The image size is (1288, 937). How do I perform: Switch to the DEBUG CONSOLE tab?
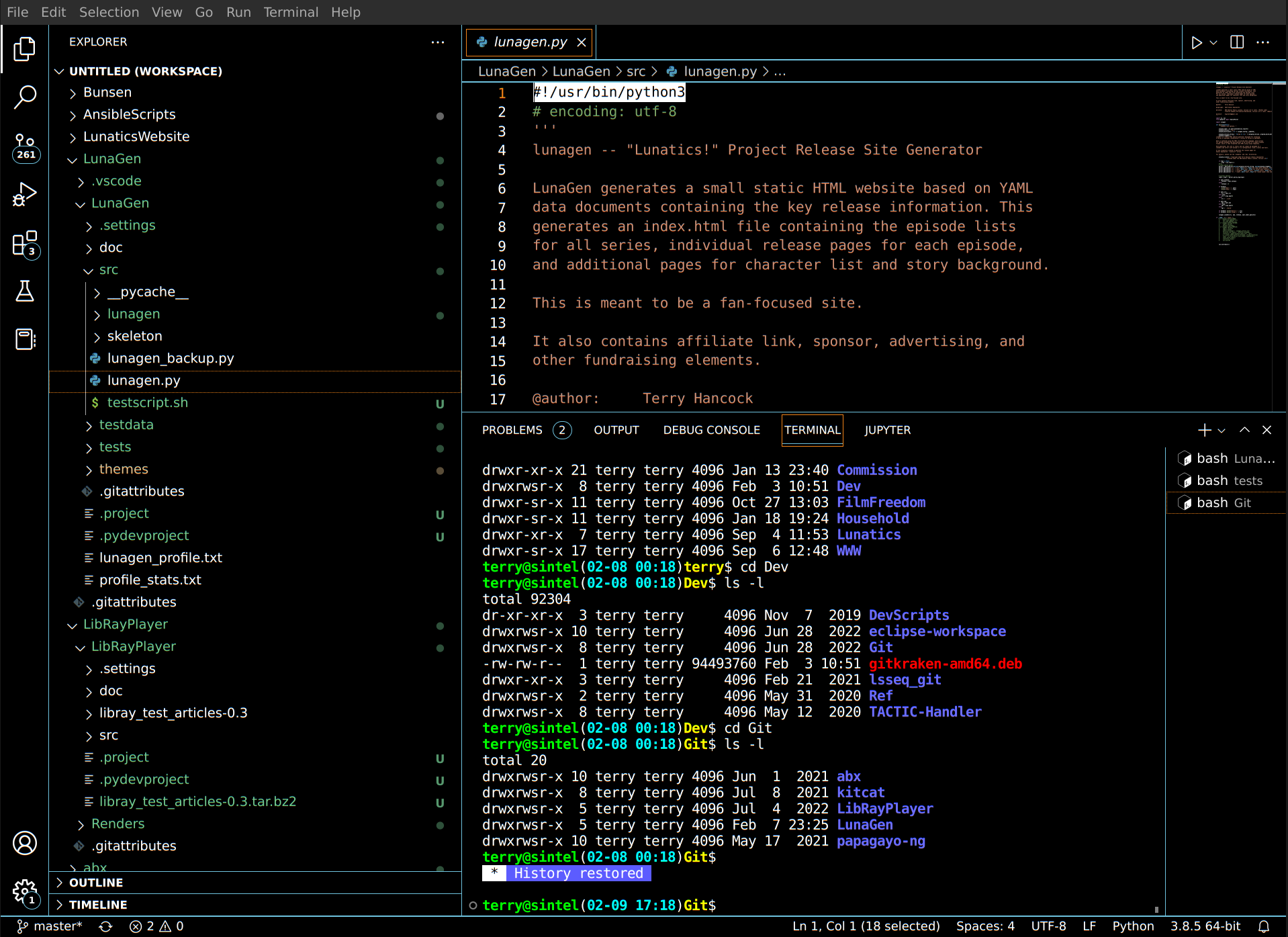tap(711, 430)
